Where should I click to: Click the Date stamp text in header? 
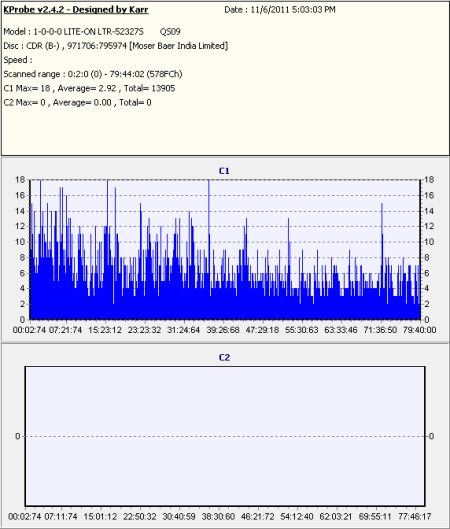280,10
